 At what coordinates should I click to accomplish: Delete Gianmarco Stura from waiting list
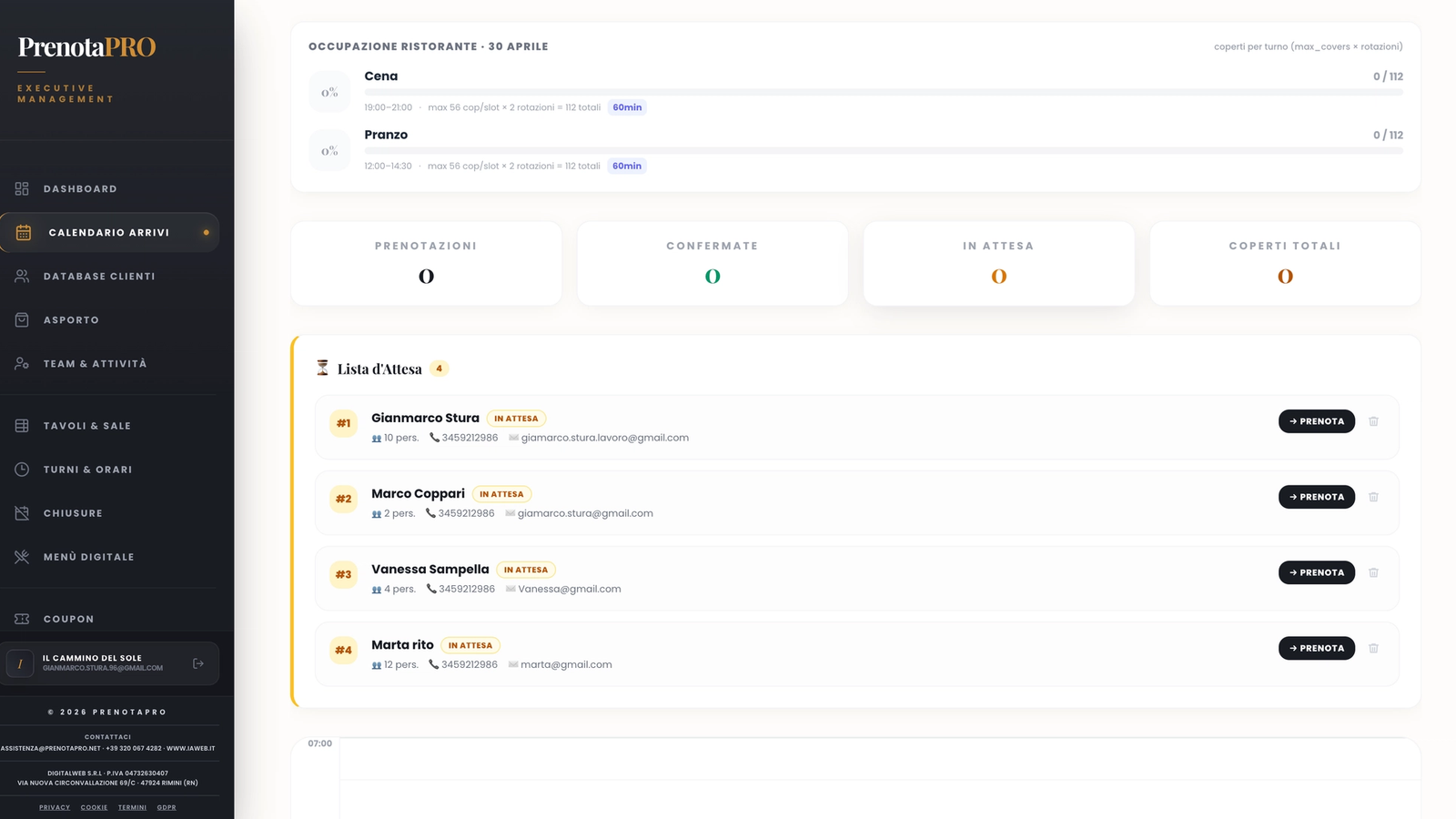pos(1374,421)
